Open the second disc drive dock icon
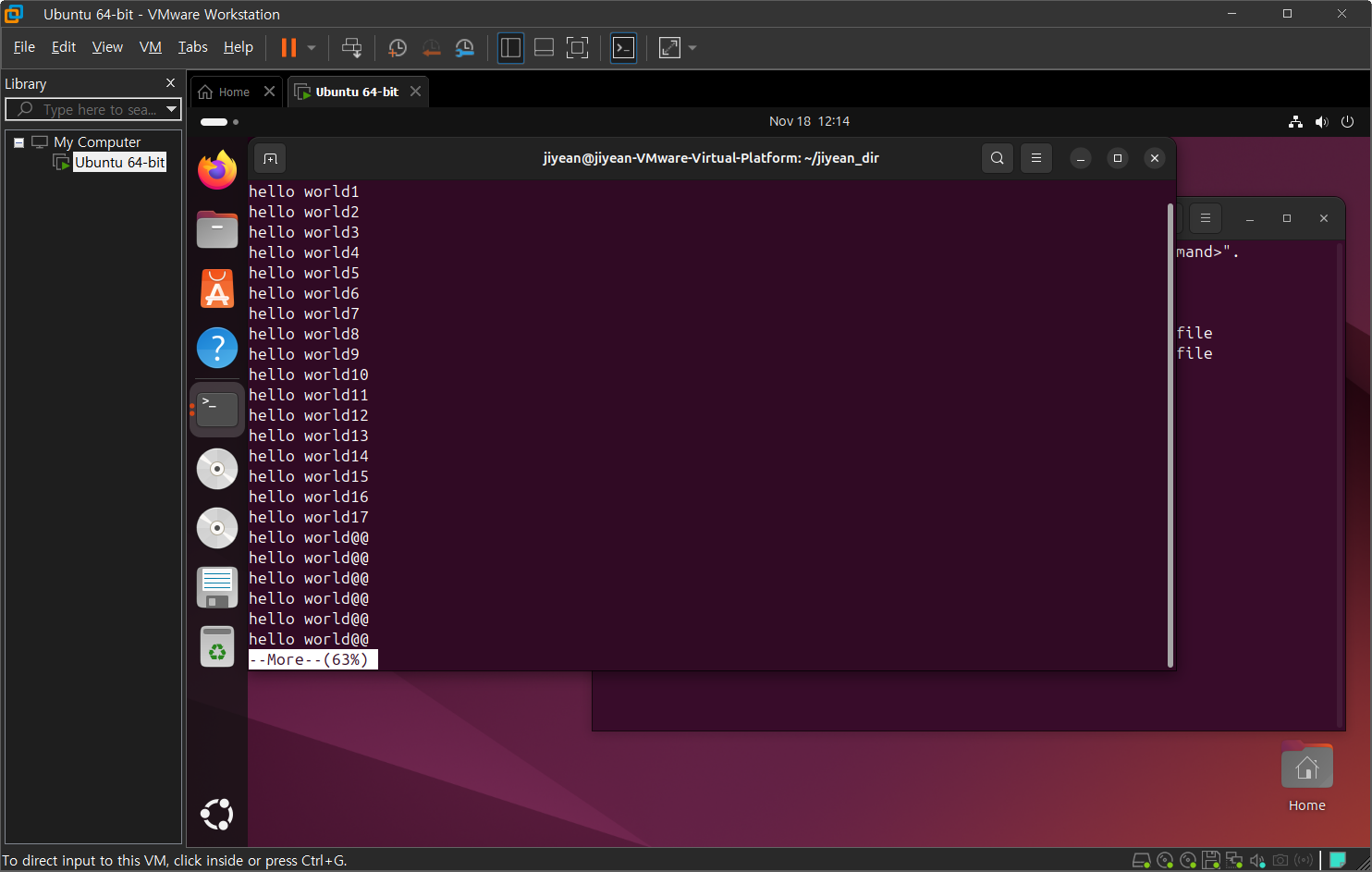This screenshot has width=1372, height=872. 217,528
